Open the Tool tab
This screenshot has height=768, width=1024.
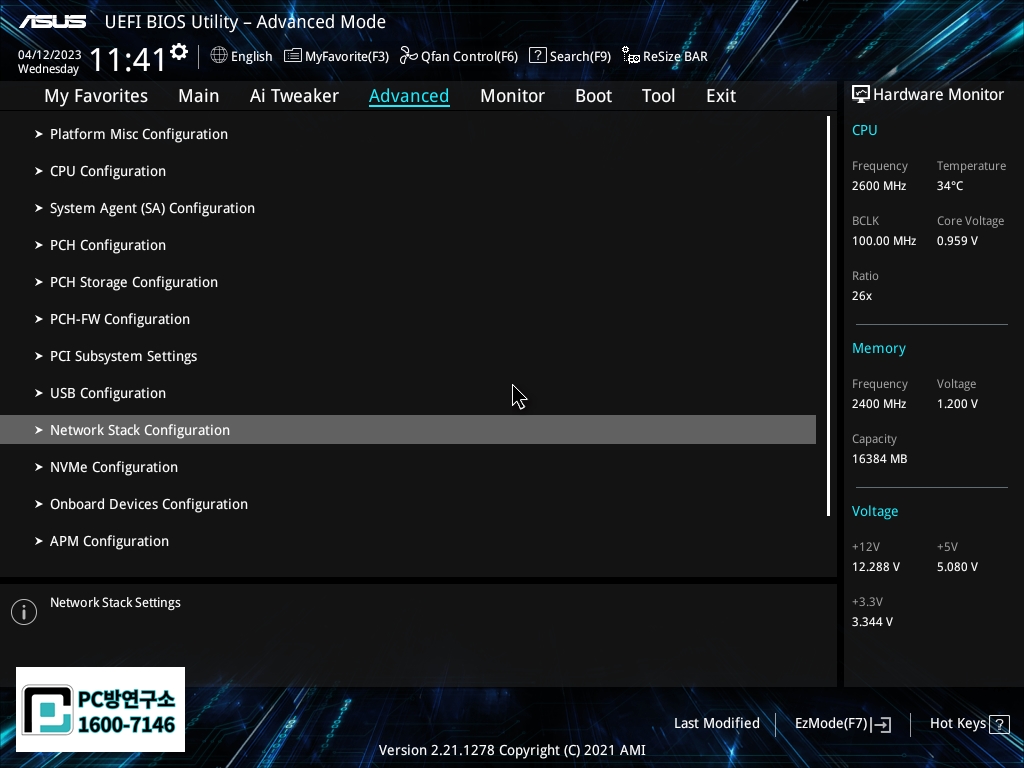point(658,96)
